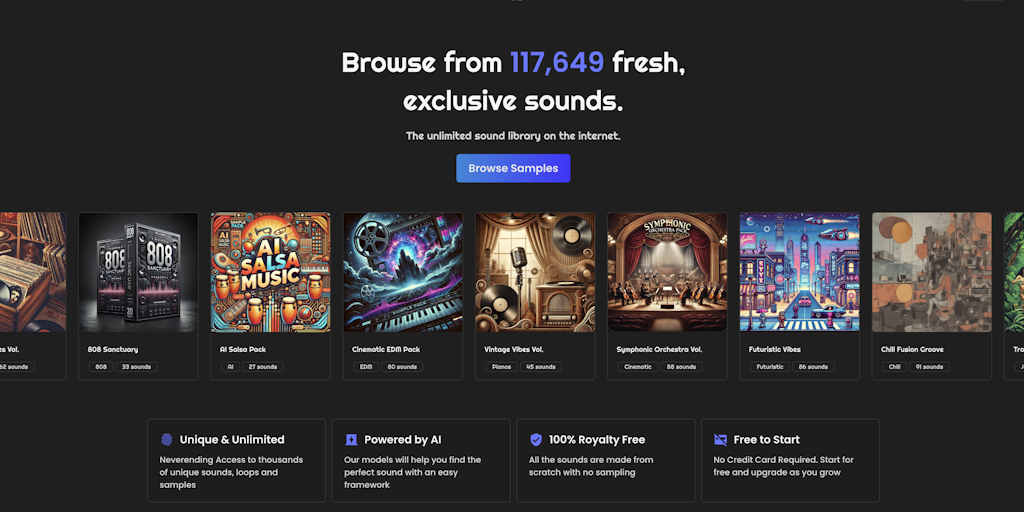
Task: Select the Cinematic EDM Pack cover image
Action: (403, 272)
